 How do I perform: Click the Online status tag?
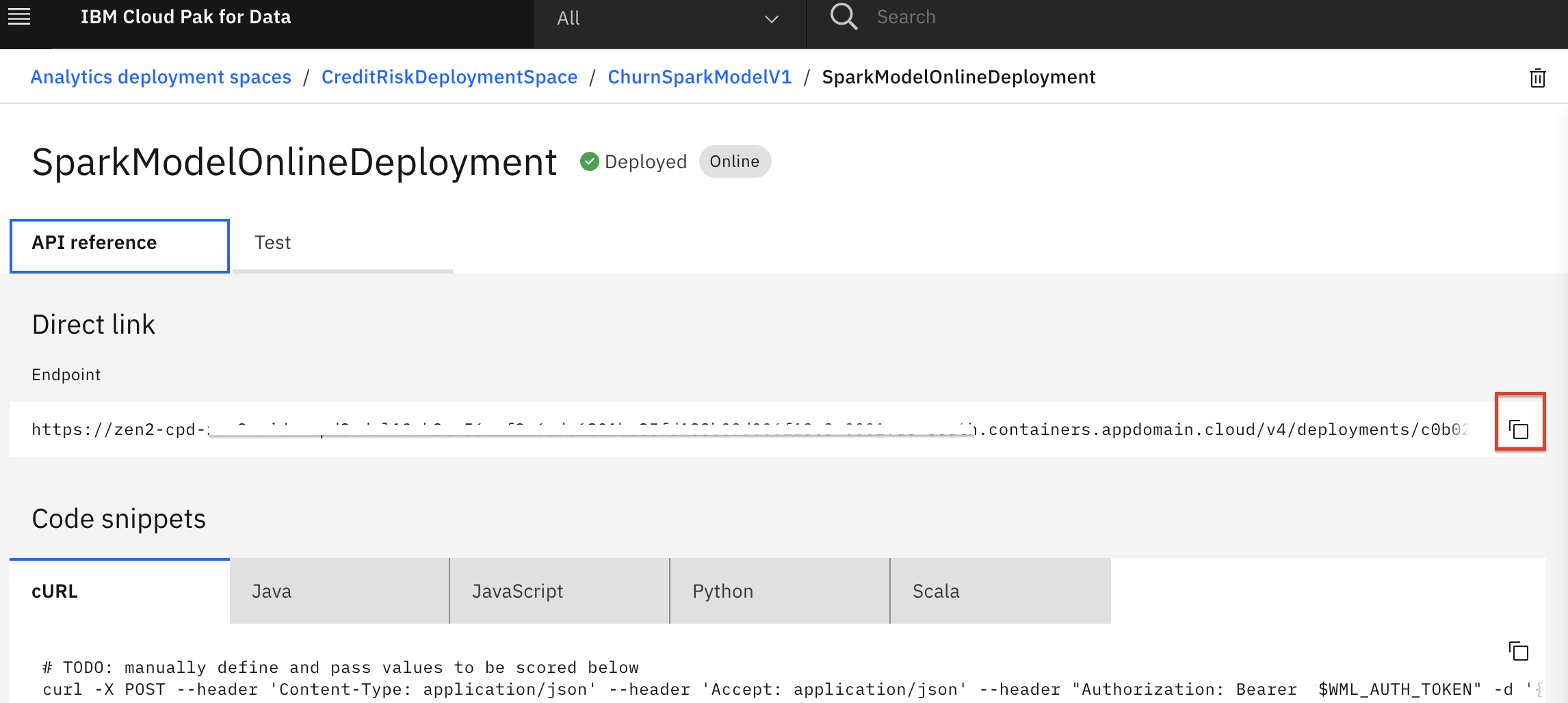coord(735,161)
